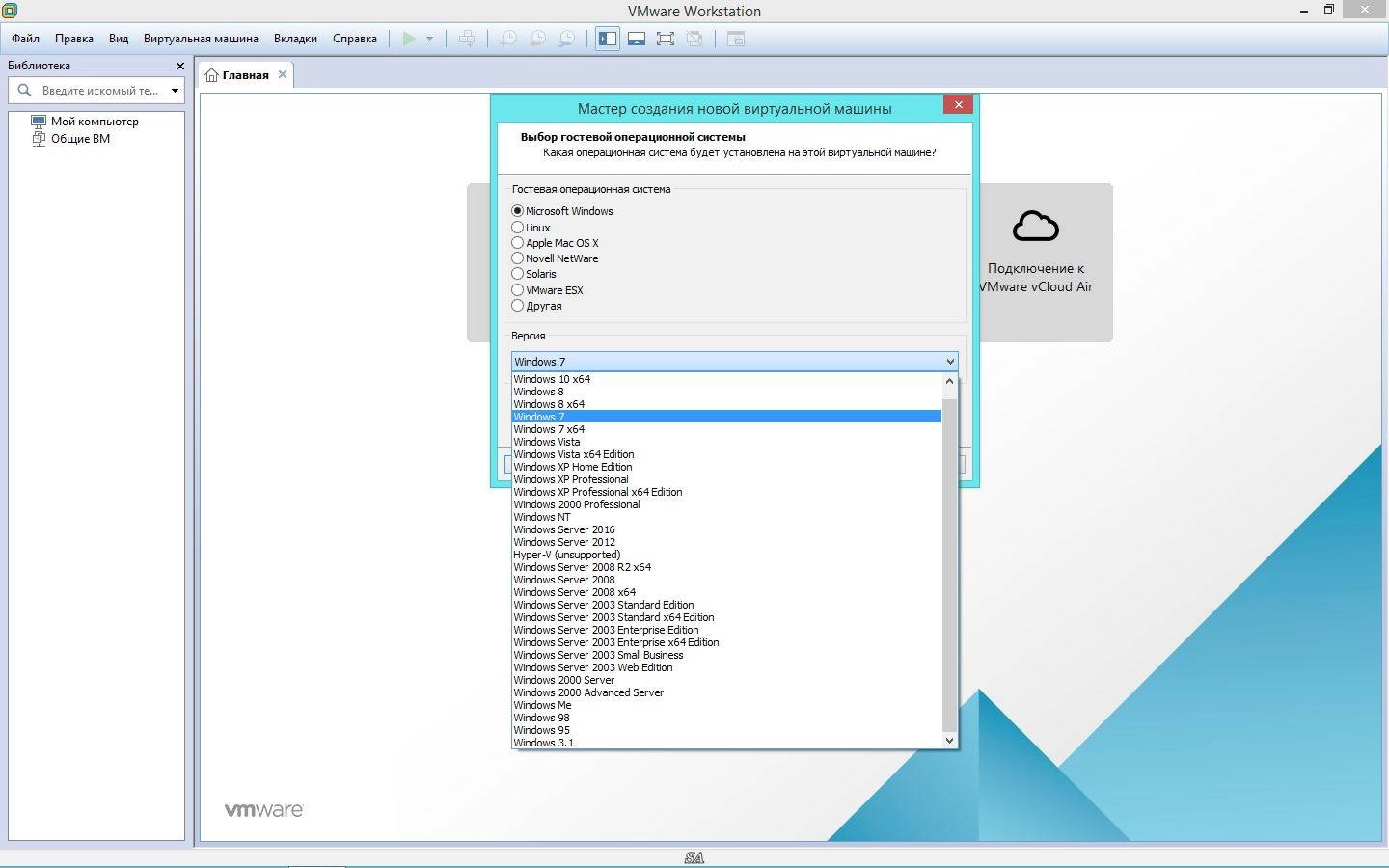The height and width of the screenshot is (868, 1389).
Task: Open the Snapshot Manager wrench-clock icon
Action: [567, 39]
